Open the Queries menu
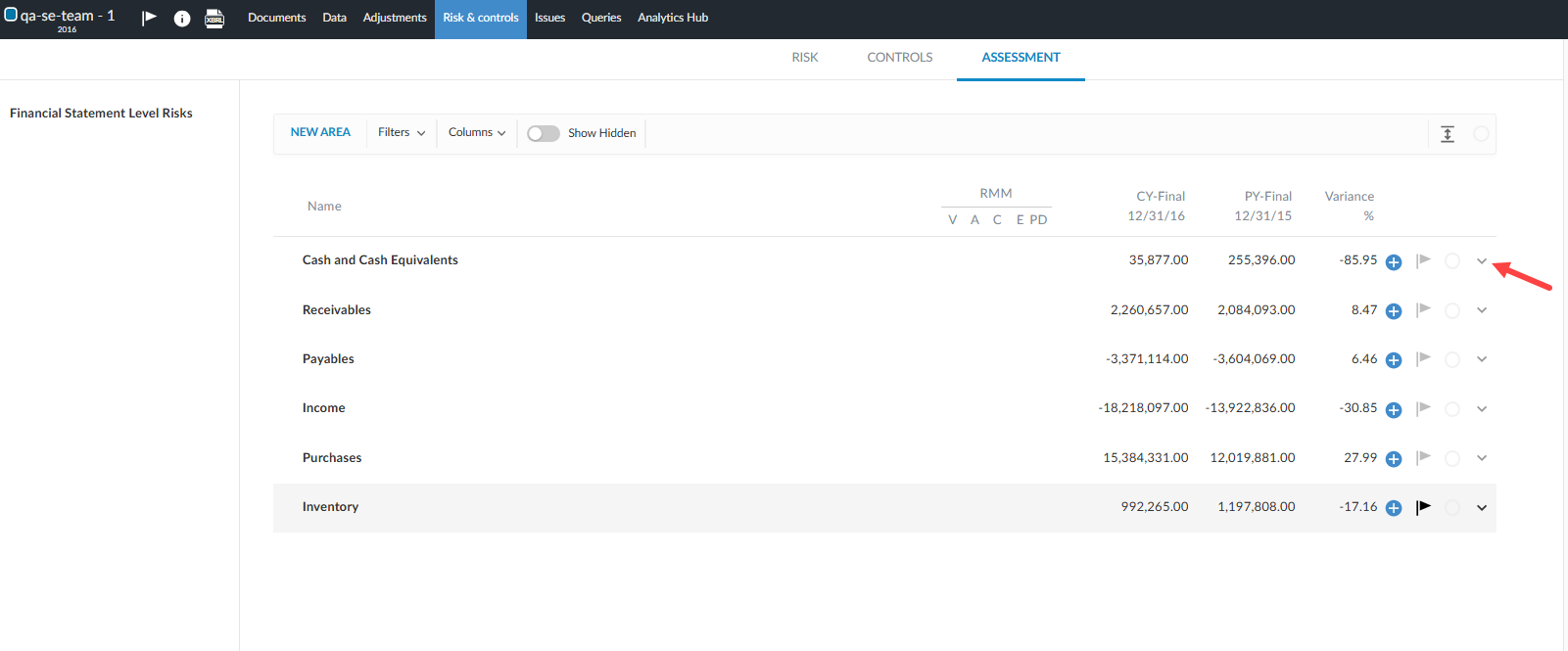Screen dimensions: 1568x651 click(x=601, y=18)
